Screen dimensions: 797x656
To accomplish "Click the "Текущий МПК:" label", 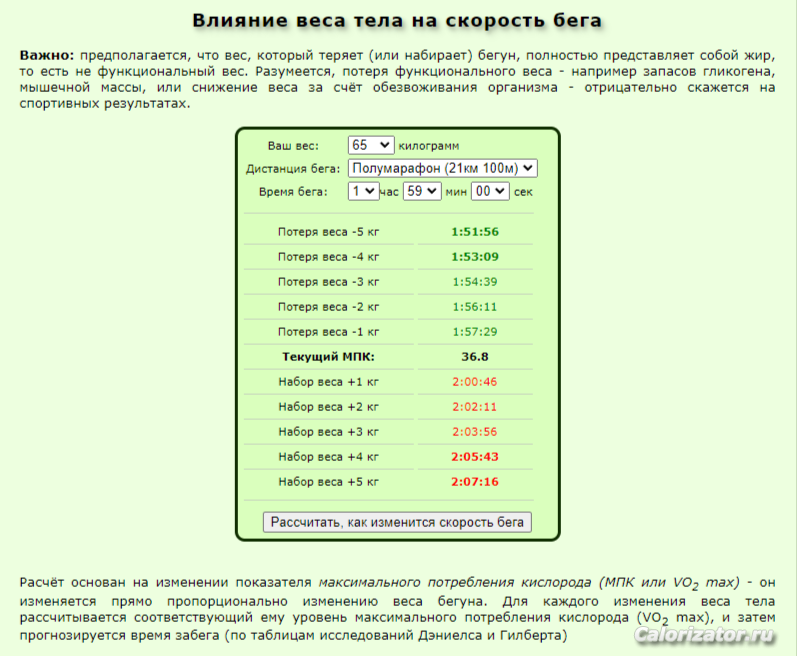I will click(x=329, y=356).
